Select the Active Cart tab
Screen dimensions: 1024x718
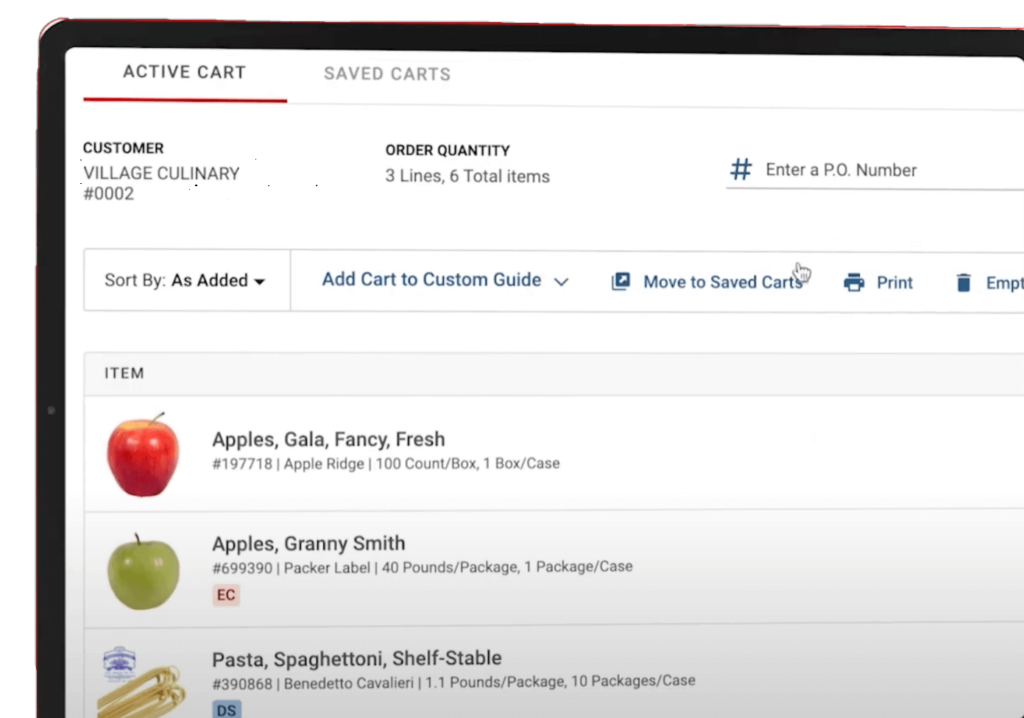click(x=184, y=72)
